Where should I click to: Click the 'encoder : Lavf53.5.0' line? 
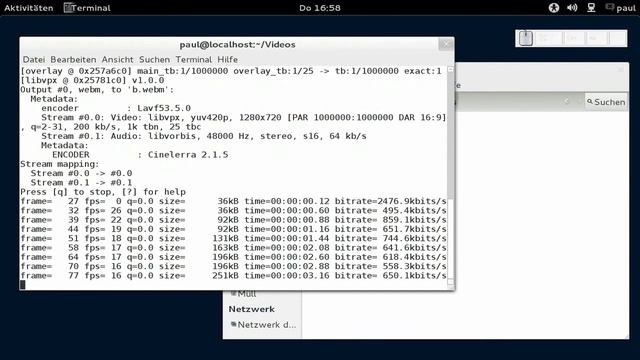[116, 108]
